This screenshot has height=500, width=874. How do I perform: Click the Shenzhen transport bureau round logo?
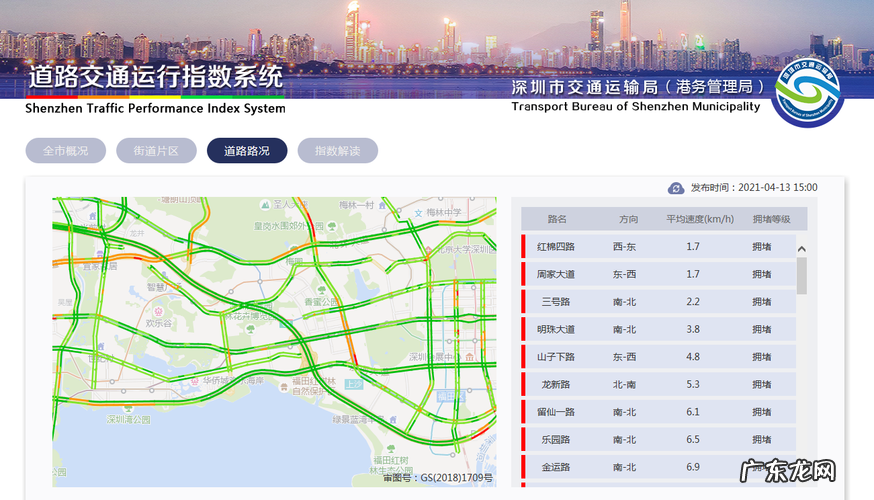coord(808,92)
